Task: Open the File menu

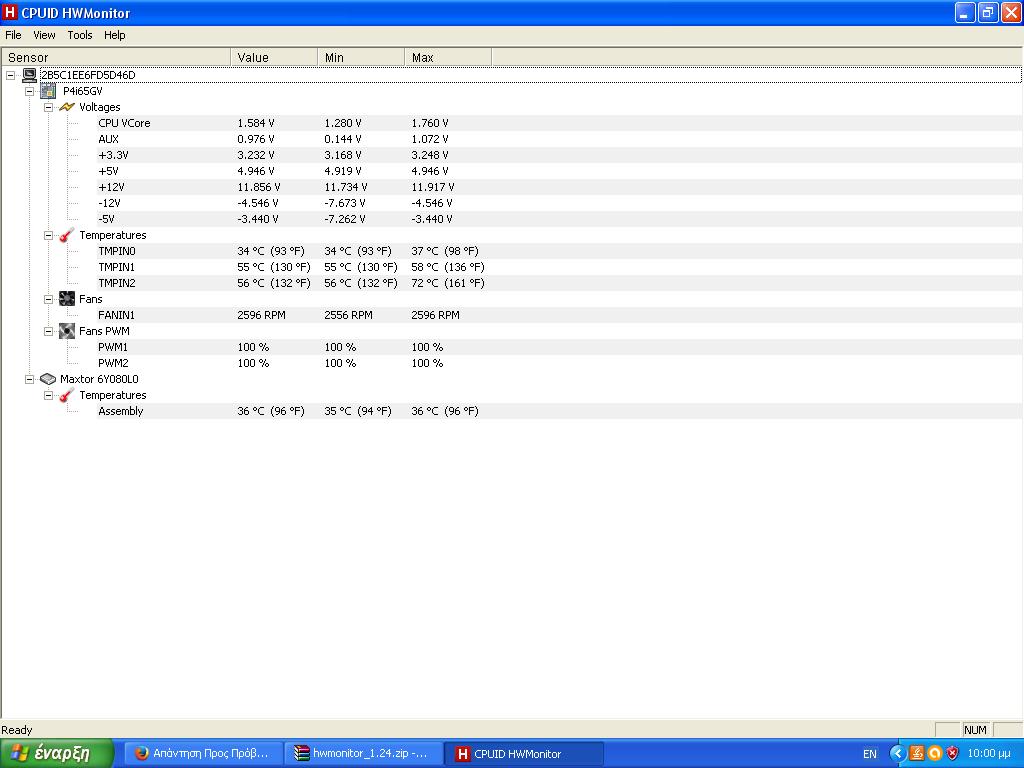Action: (x=13, y=35)
